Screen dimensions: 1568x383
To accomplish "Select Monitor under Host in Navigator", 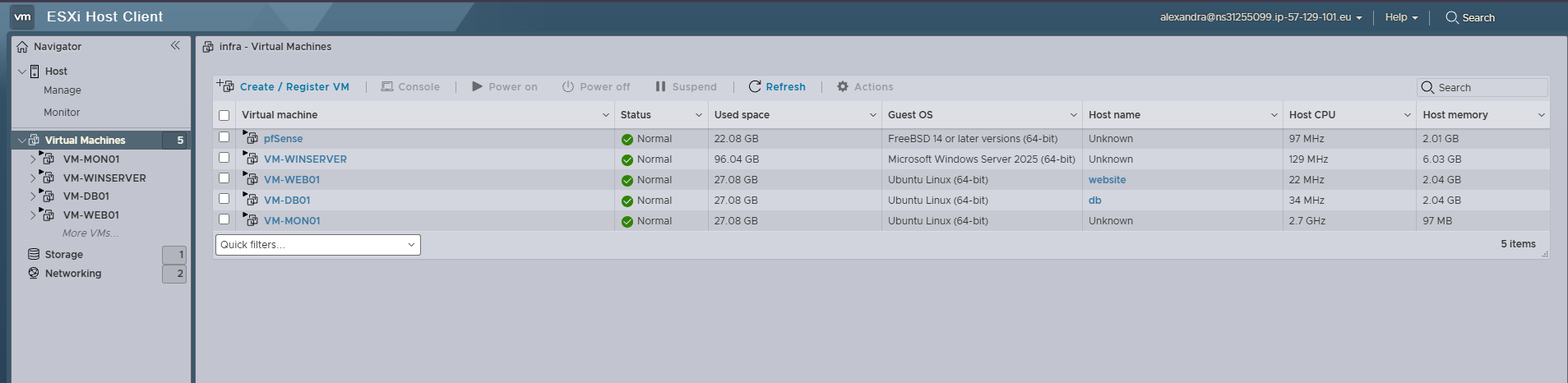I will [62, 113].
